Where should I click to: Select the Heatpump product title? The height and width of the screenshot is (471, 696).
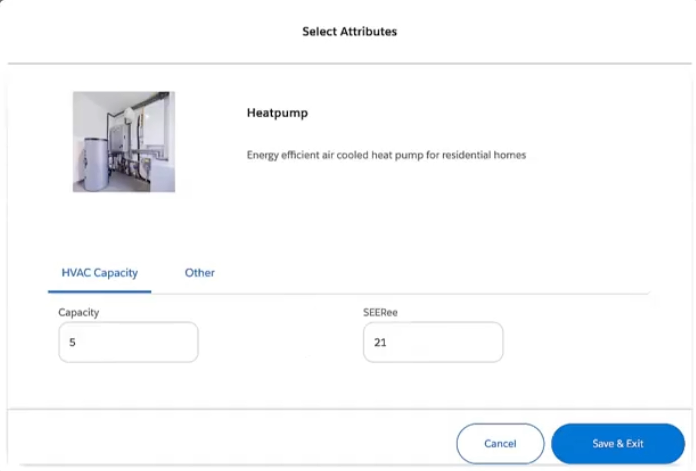coord(277,113)
